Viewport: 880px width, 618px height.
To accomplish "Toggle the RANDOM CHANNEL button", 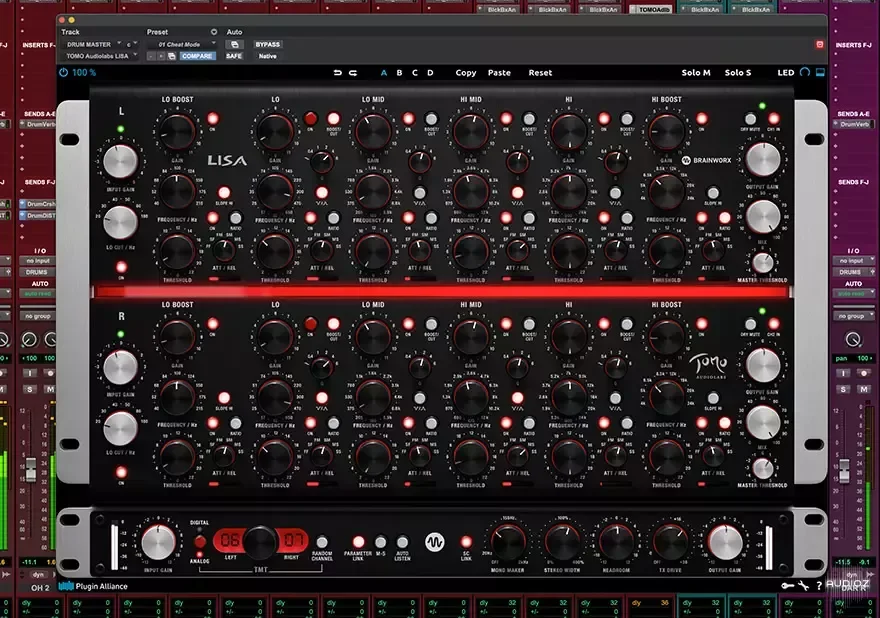I will coord(322,542).
